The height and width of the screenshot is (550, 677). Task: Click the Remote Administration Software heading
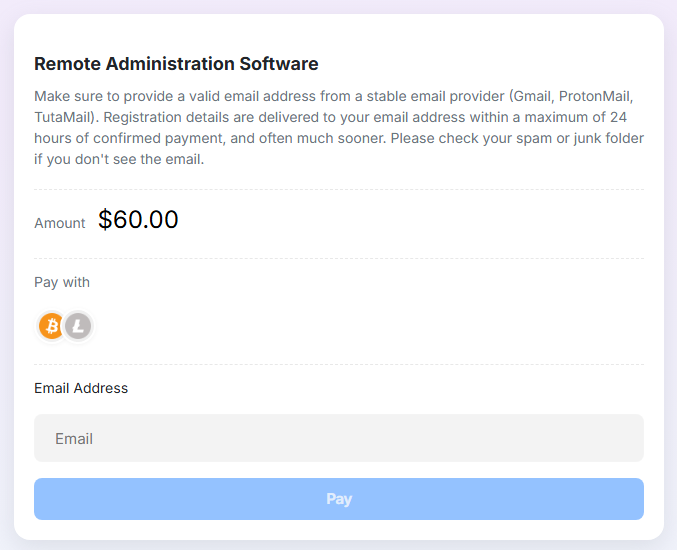[x=176, y=63]
